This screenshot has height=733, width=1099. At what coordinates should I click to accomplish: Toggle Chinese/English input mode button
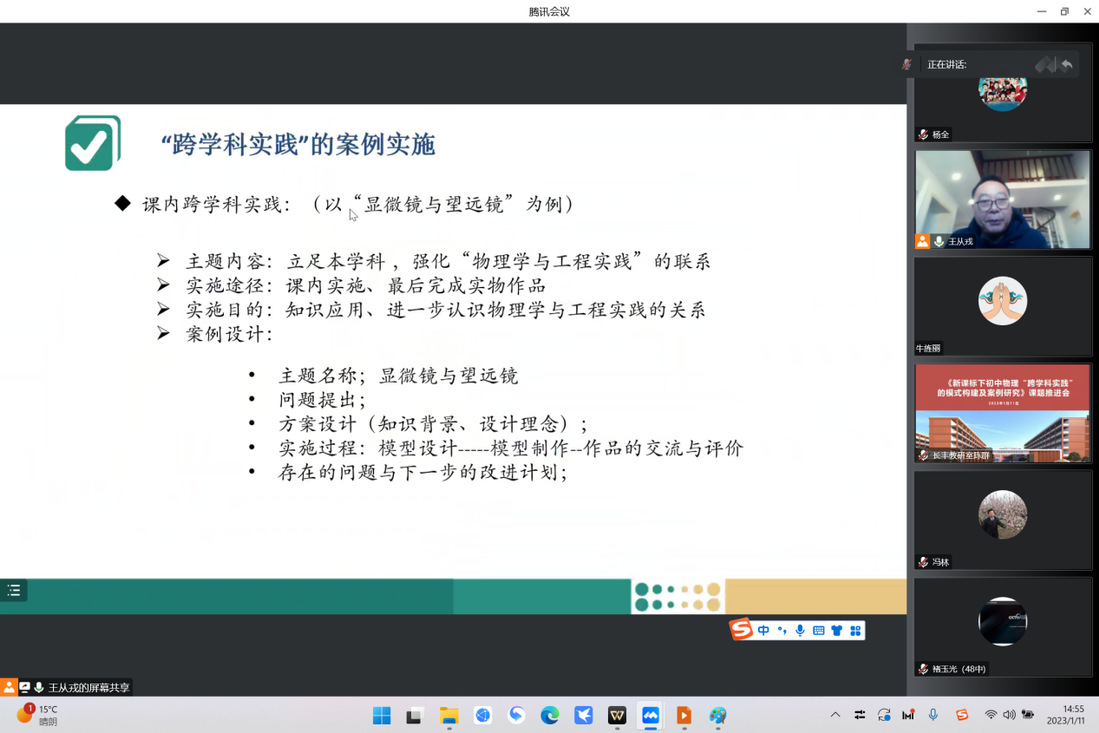[763, 631]
